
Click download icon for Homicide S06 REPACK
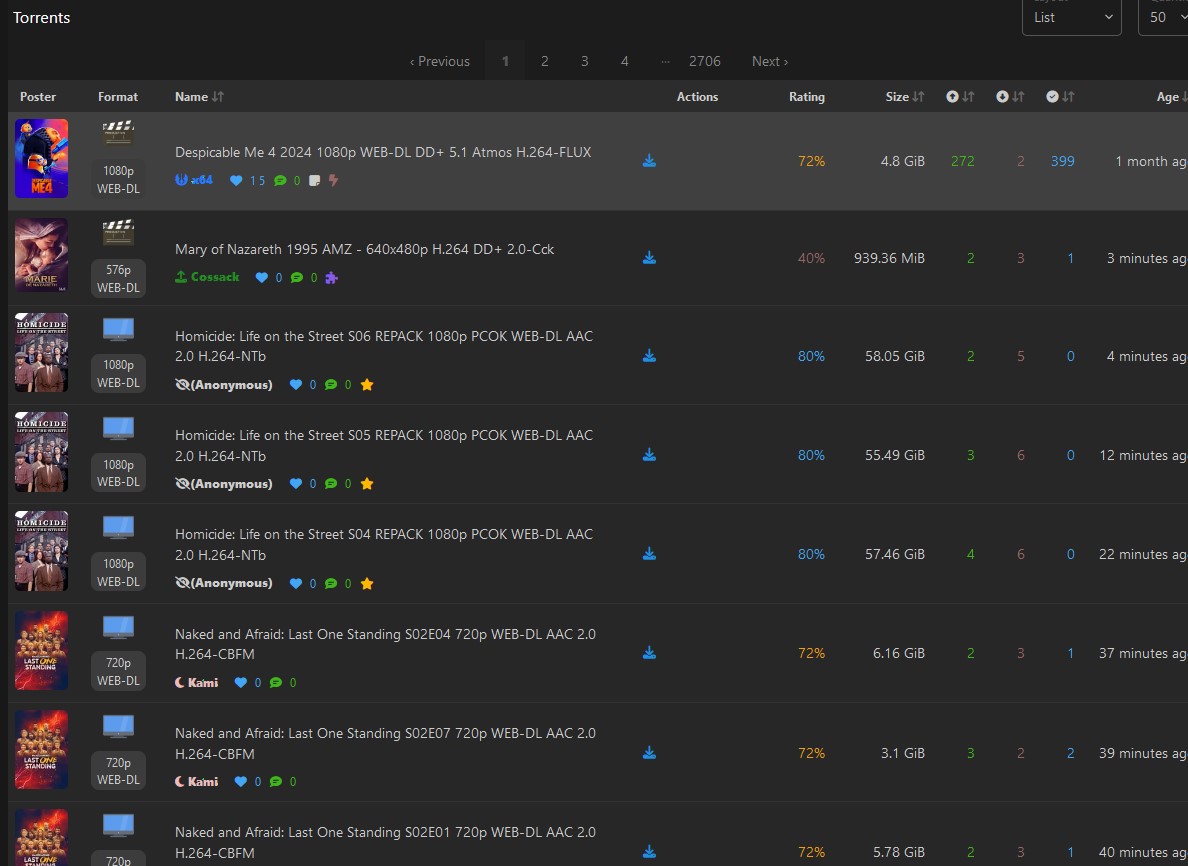click(x=649, y=356)
